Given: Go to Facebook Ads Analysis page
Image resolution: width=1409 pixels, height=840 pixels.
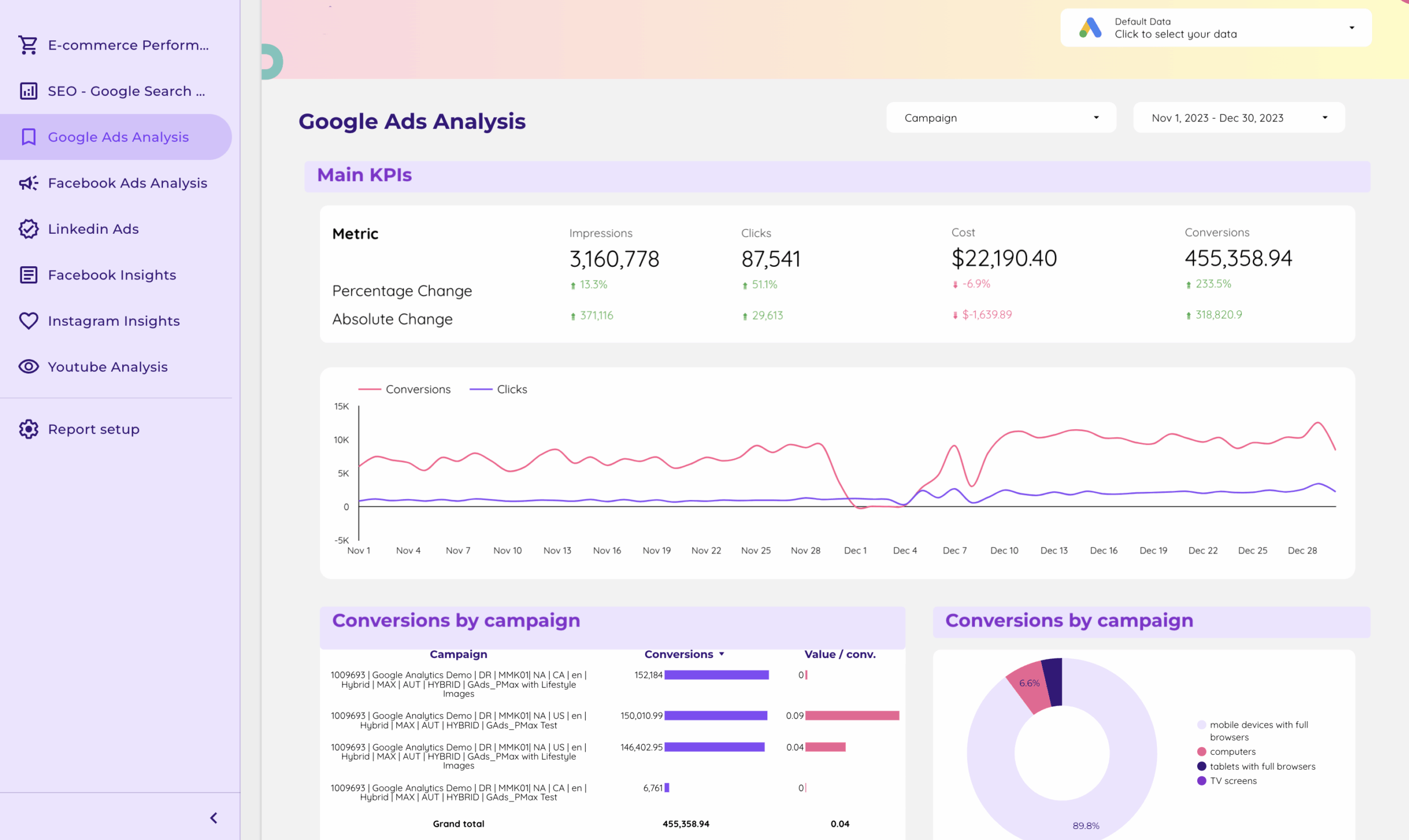Looking at the screenshot, I should click(116, 183).
